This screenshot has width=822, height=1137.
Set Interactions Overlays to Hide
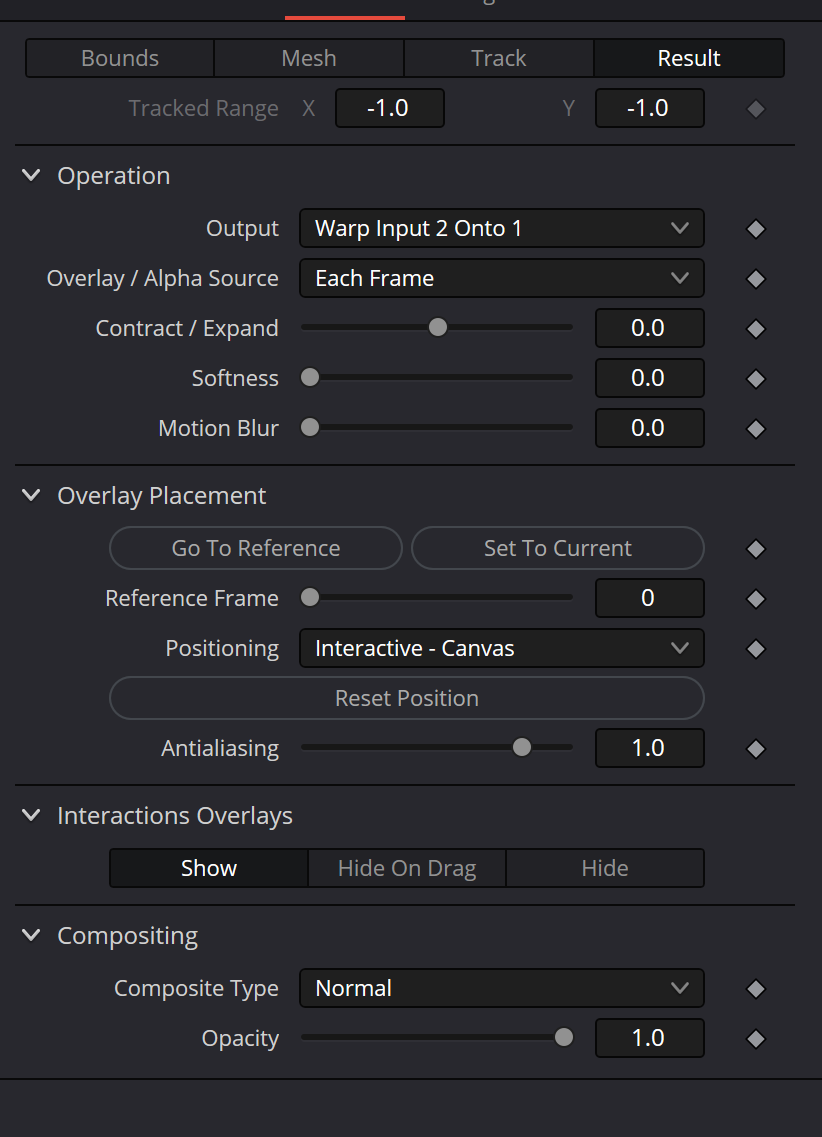(x=605, y=868)
